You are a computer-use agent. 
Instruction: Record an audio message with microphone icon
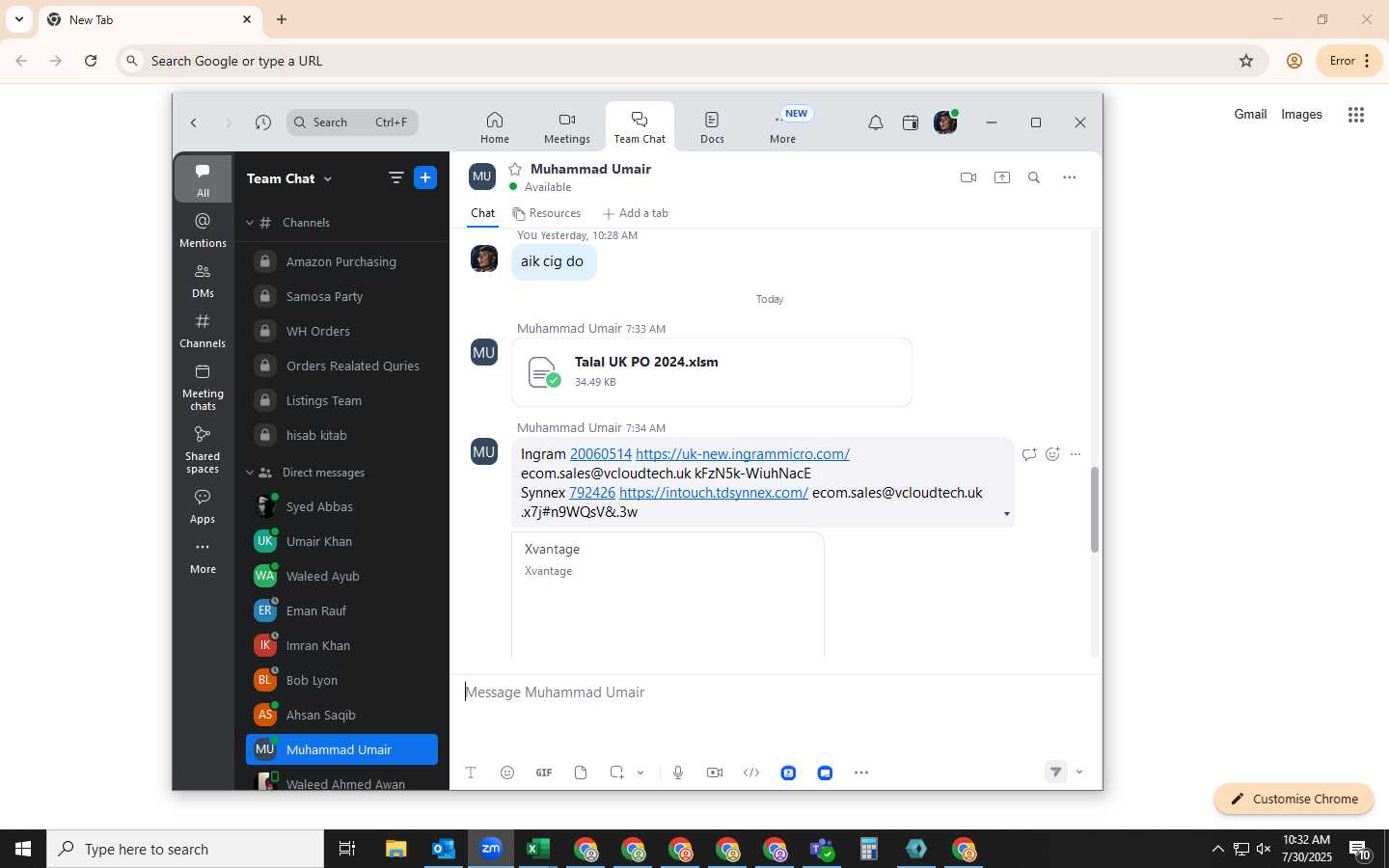(678, 773)
